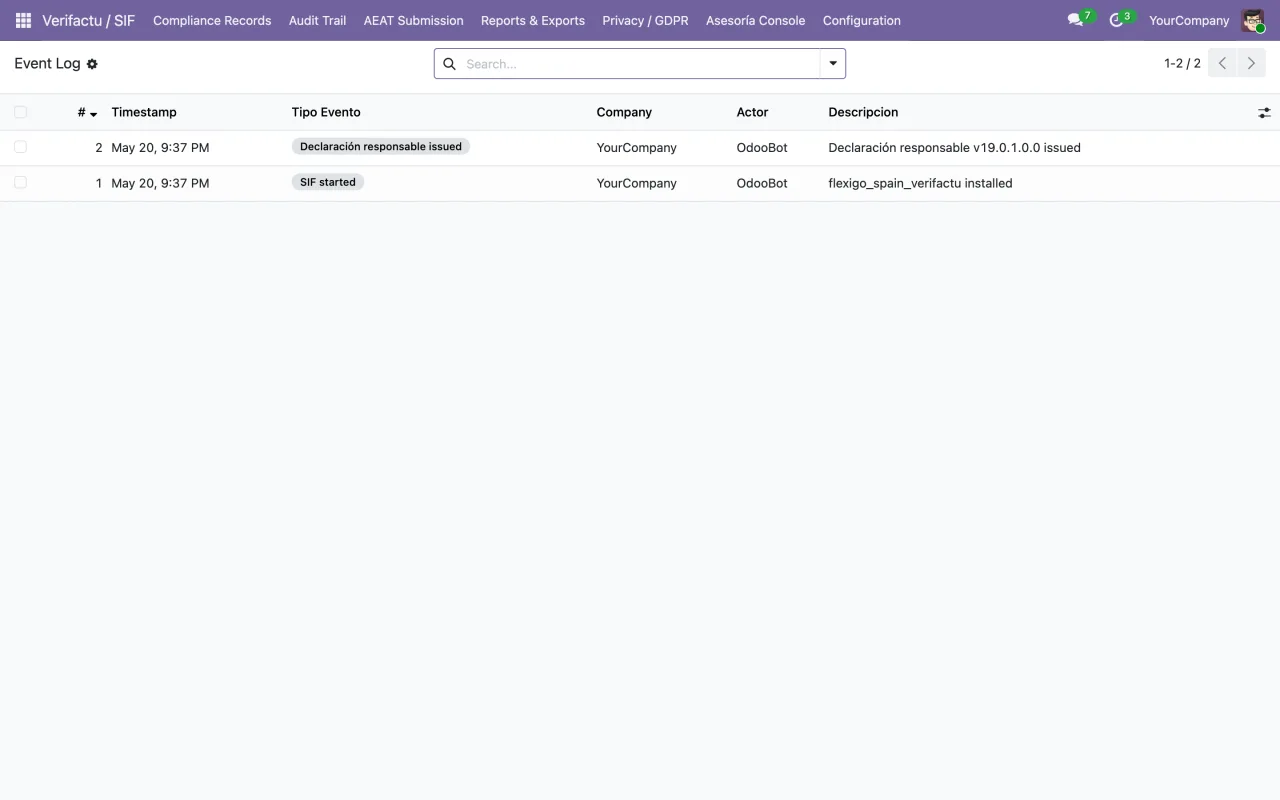Open the conversations chat icon
The width and height of the screenshot is (1280, 800).
click(1076, 20)
